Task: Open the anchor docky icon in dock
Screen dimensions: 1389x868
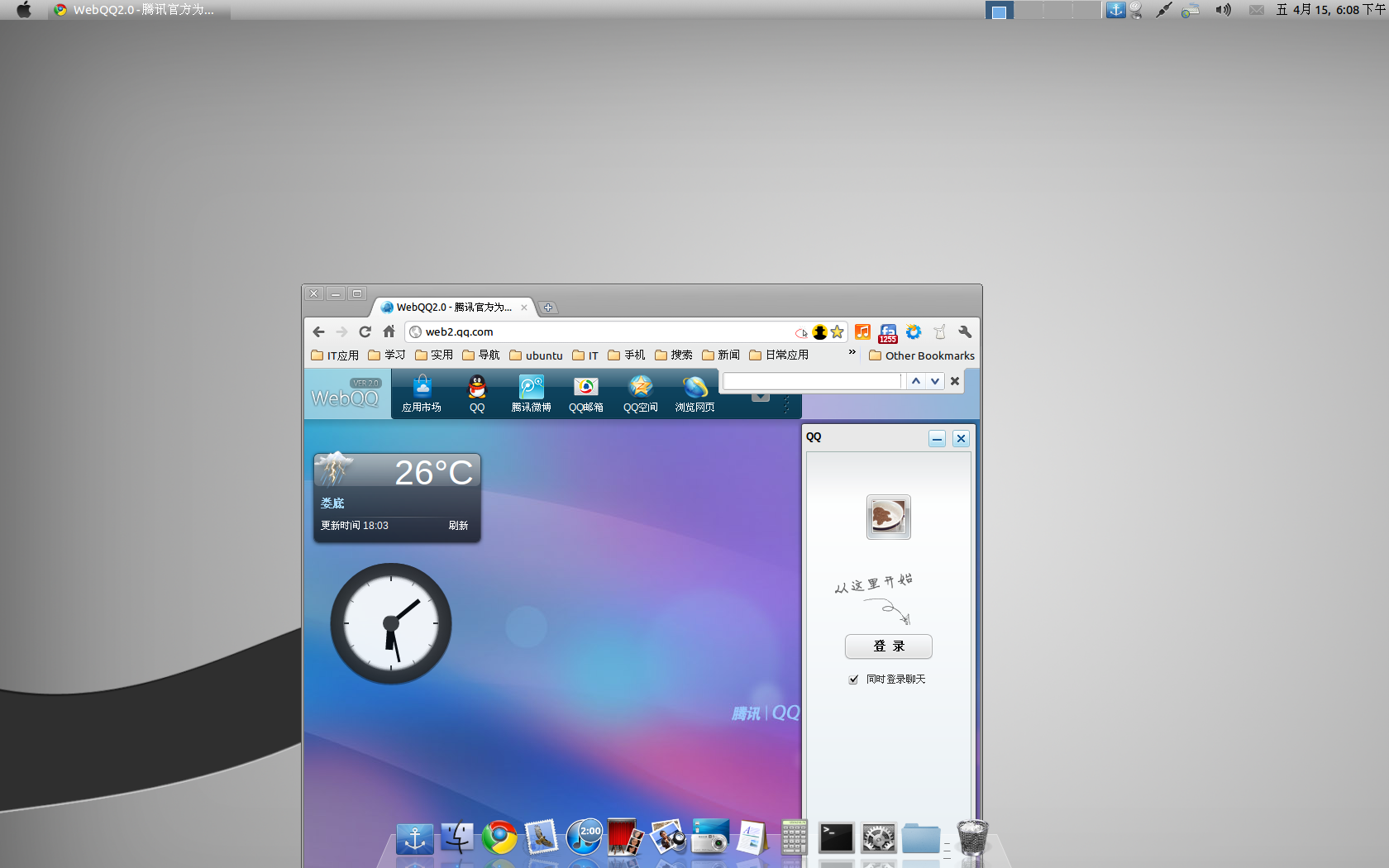Action: click(415, 838)
